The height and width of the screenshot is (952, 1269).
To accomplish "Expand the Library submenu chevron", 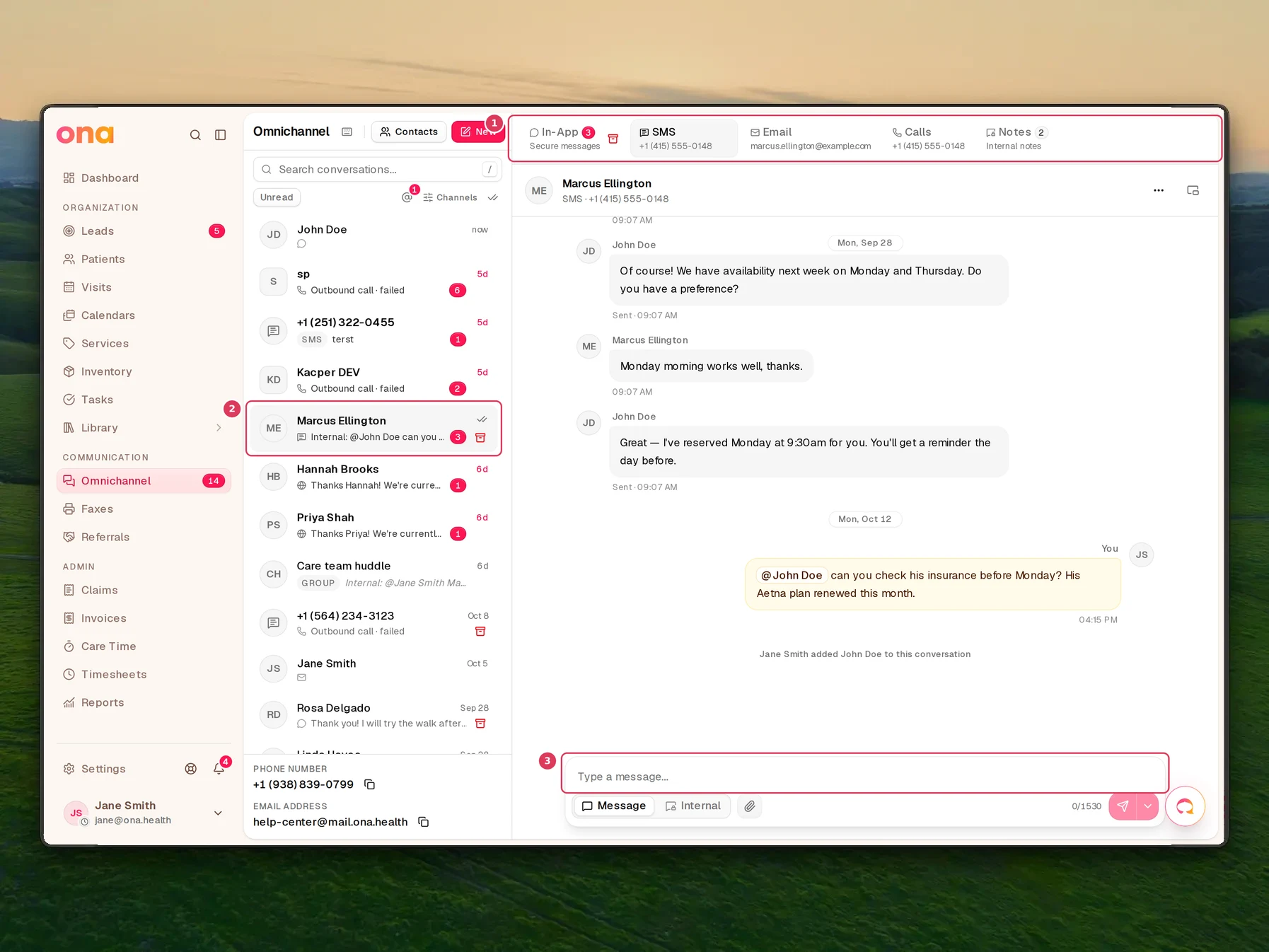I will (x=219, y=428).
